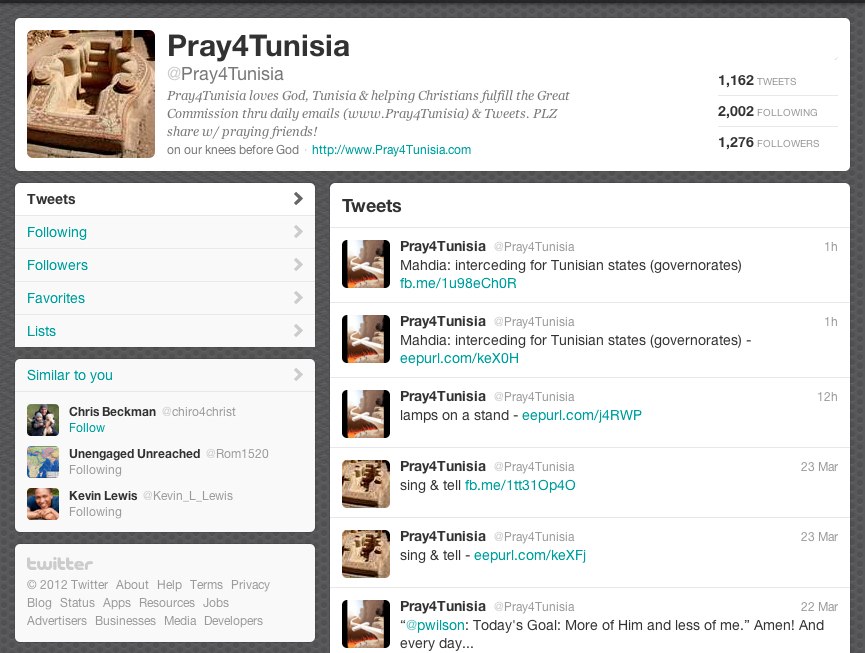
Task: Open the Status footer link
Action: coord(77,603)
